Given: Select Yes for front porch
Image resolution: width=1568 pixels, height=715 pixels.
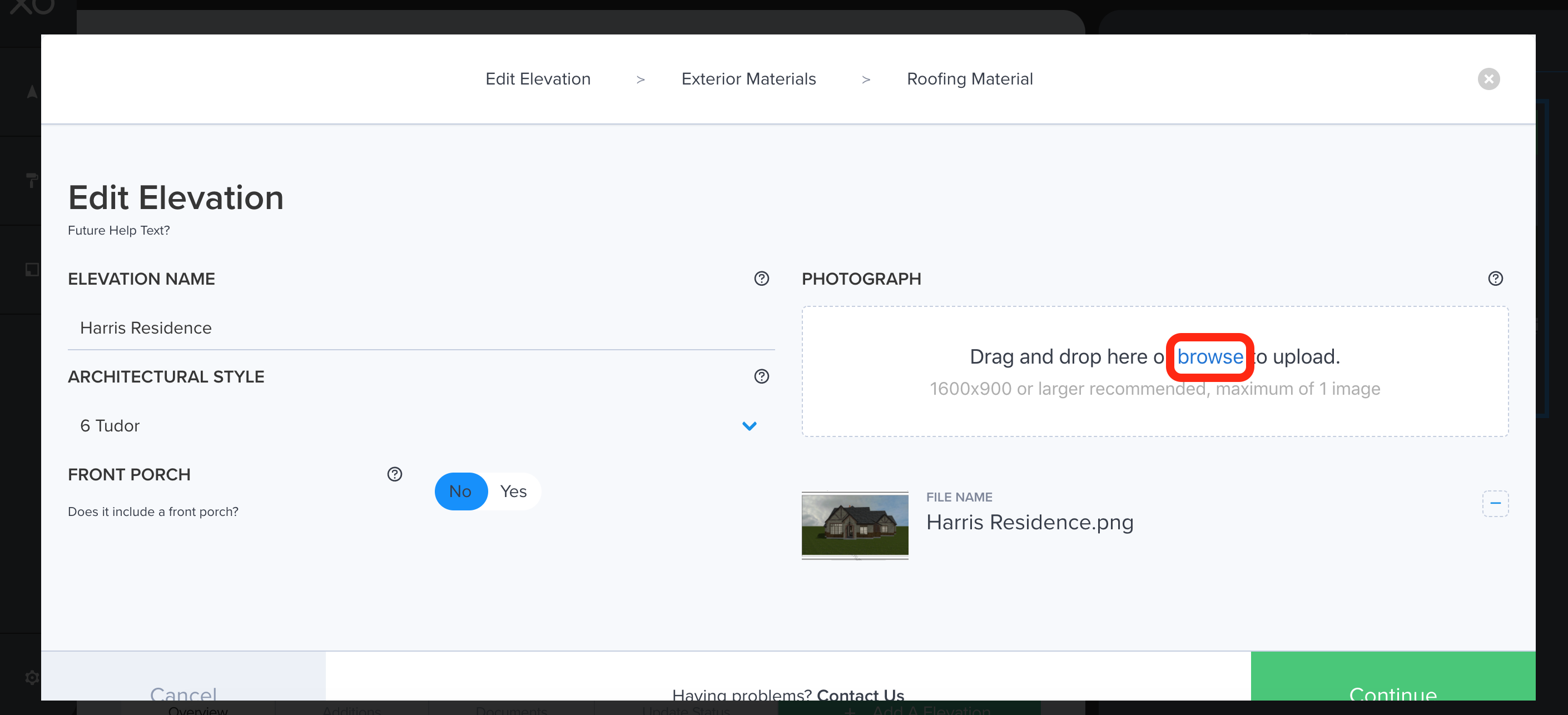Looking at the screenshot, I should click(x=513, y=491).
